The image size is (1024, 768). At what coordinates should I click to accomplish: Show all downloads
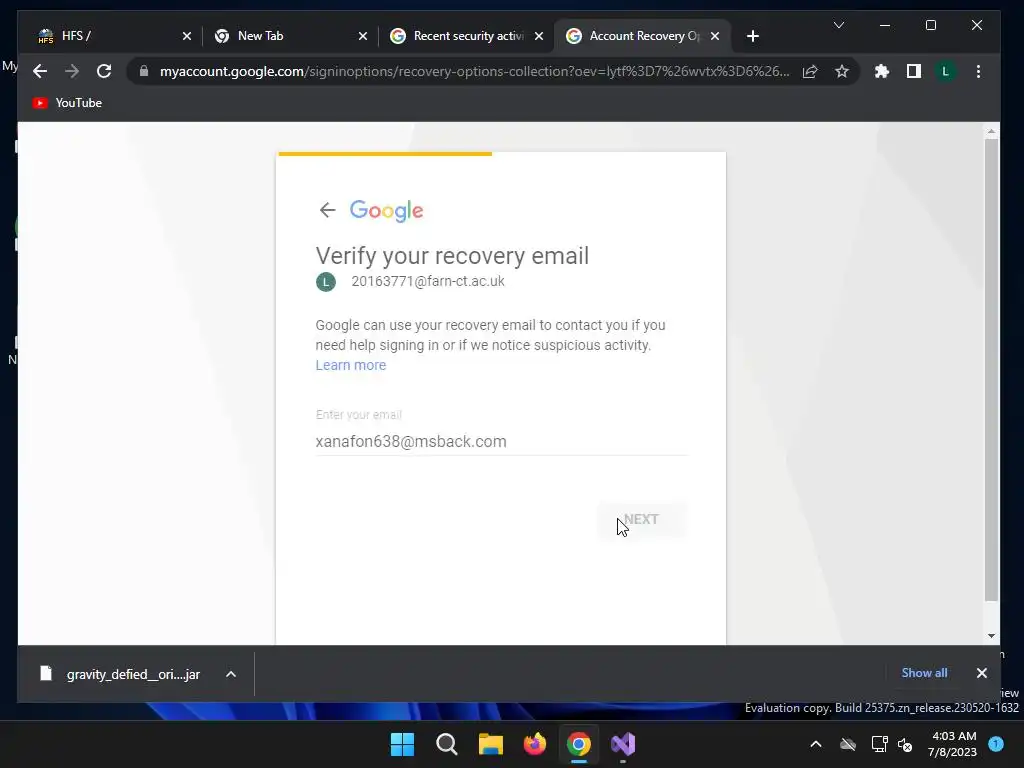[924, 673]
